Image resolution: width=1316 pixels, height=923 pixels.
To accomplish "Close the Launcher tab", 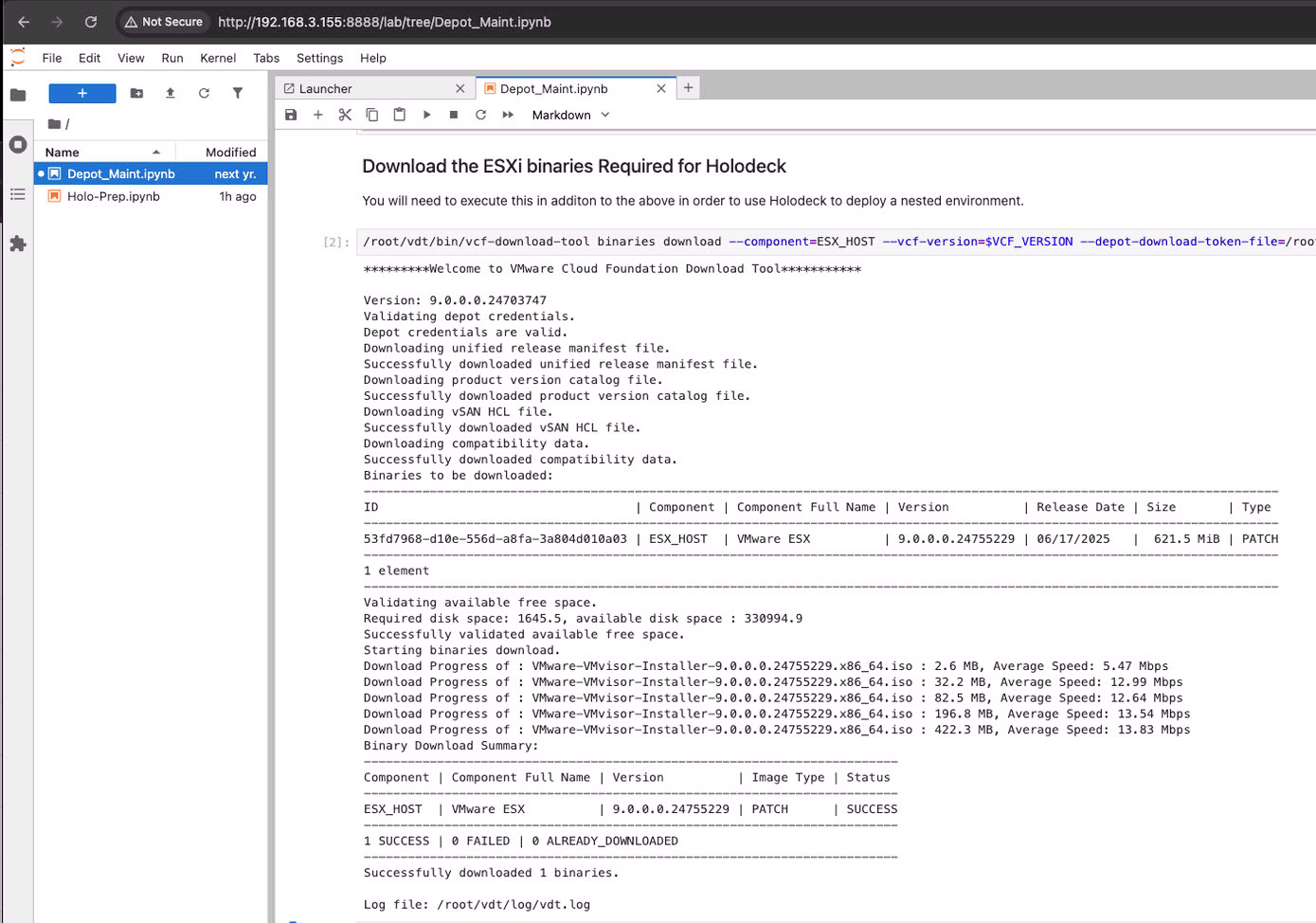I will (460, 88).
